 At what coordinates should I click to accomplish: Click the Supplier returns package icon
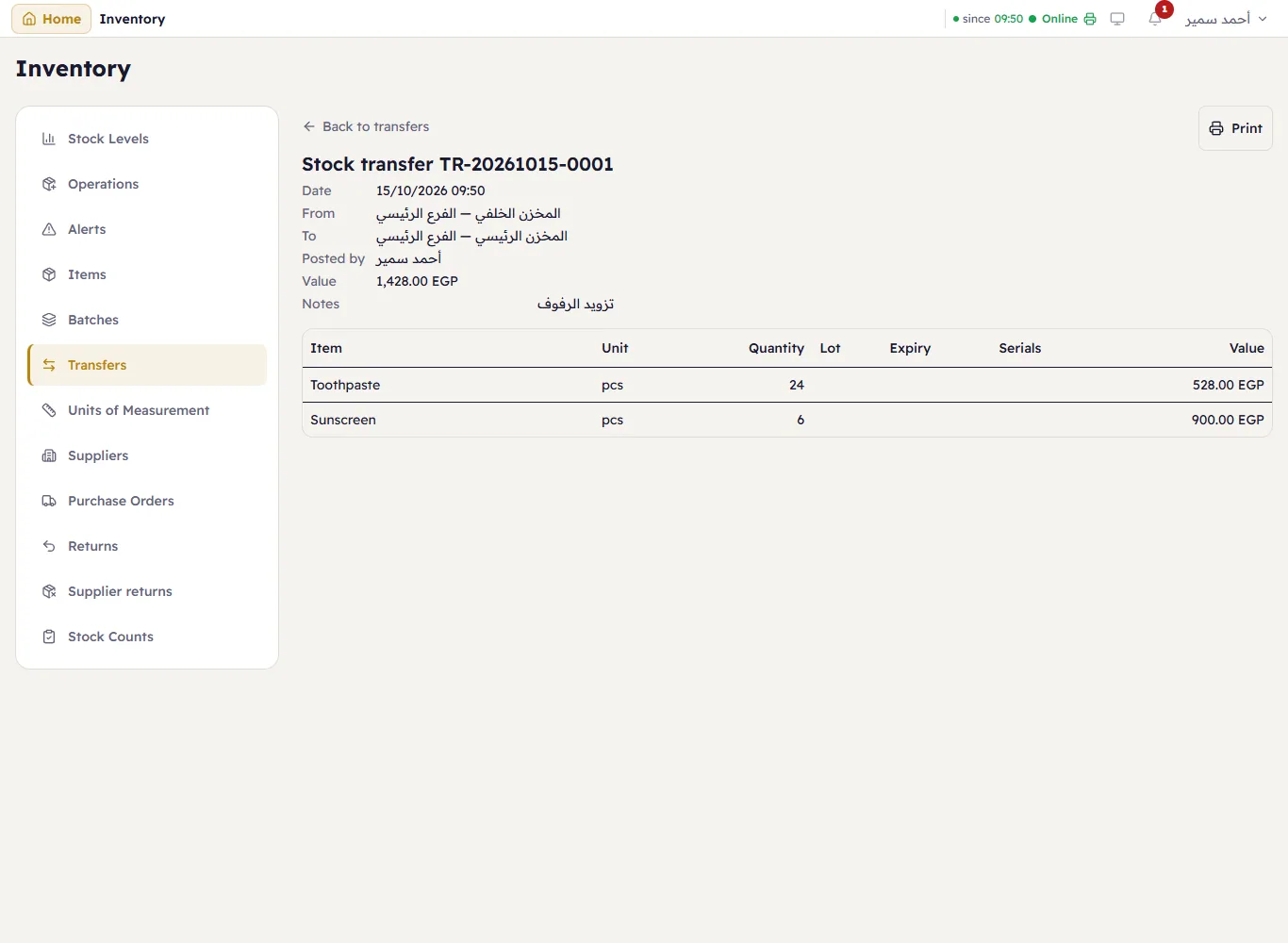[x=49, y=591]
